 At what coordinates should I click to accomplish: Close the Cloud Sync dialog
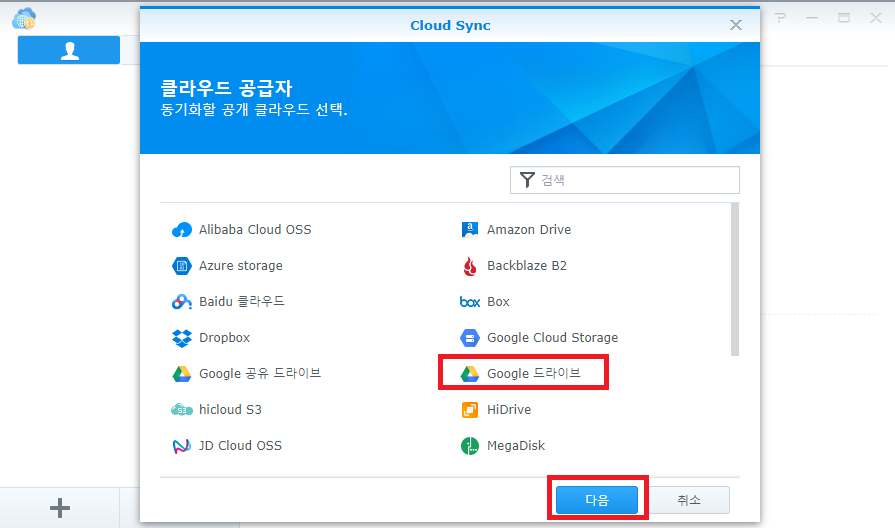(736, 25)
